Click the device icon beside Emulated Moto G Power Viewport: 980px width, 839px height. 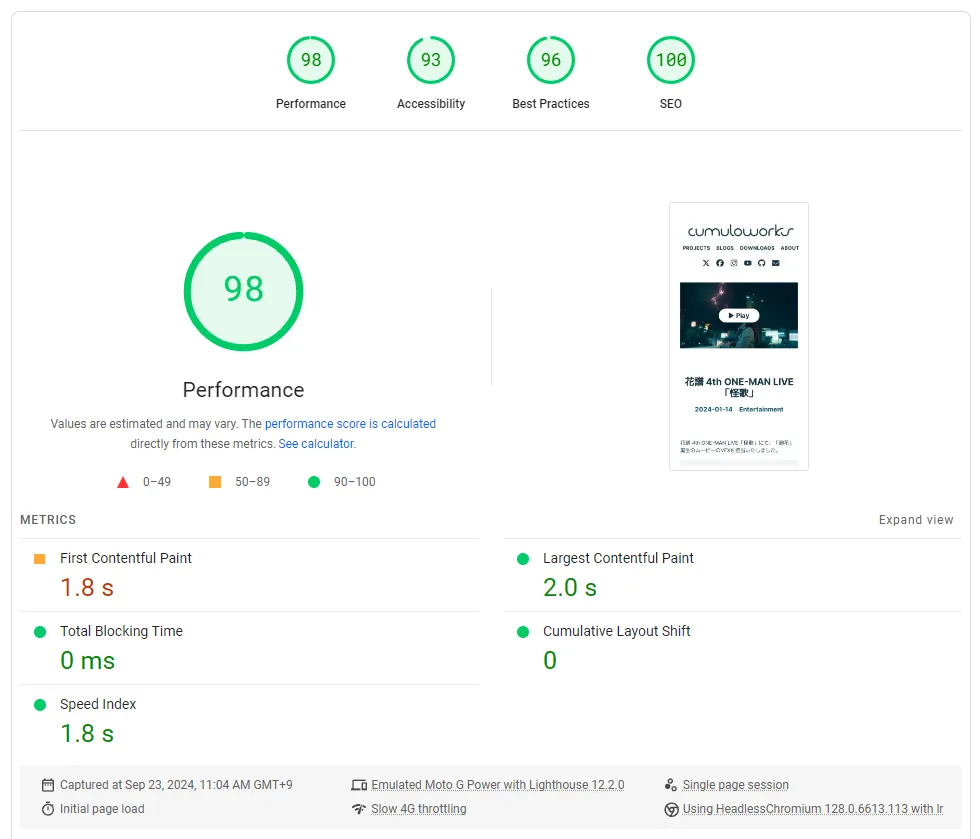[359, 785]
